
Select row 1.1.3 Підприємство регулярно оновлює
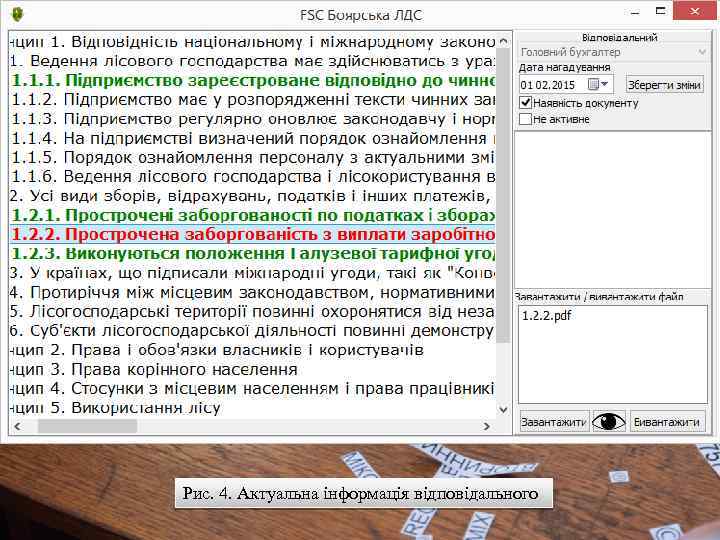[x=252, y=119]
